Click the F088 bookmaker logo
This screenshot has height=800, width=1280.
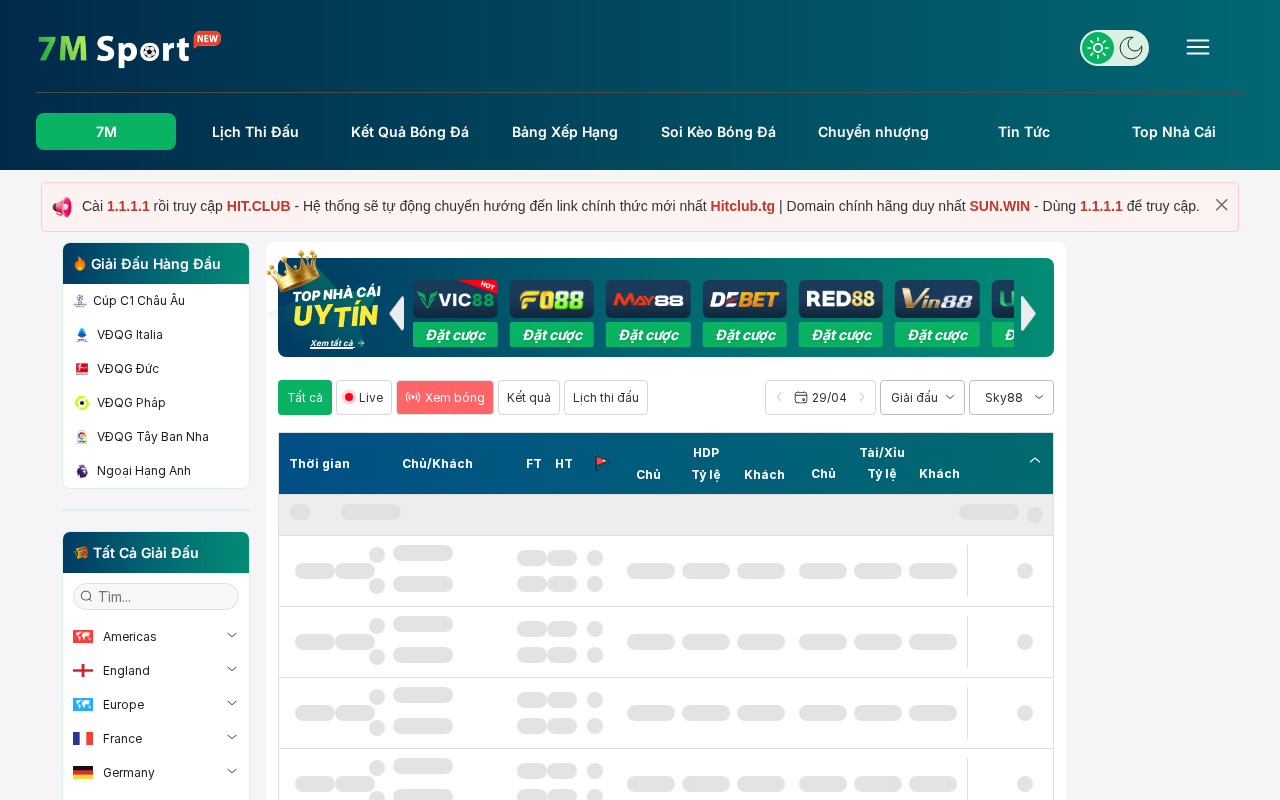point(552,299)
